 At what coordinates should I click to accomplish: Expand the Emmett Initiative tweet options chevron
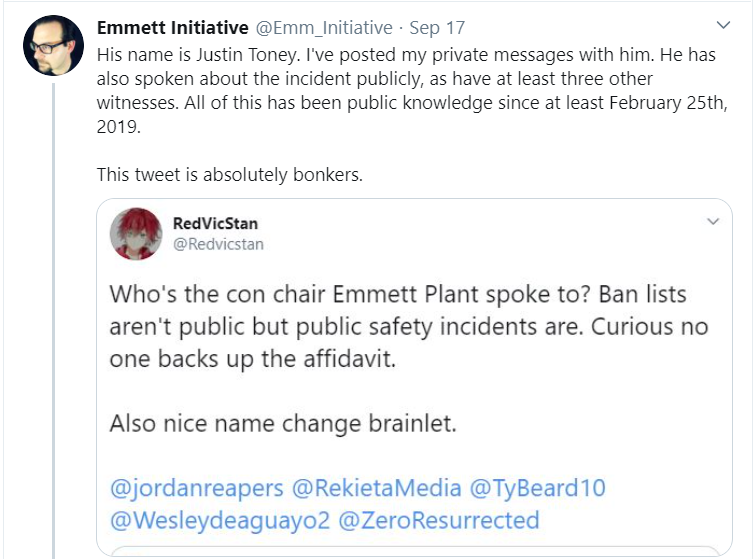(x=723, y=25)
